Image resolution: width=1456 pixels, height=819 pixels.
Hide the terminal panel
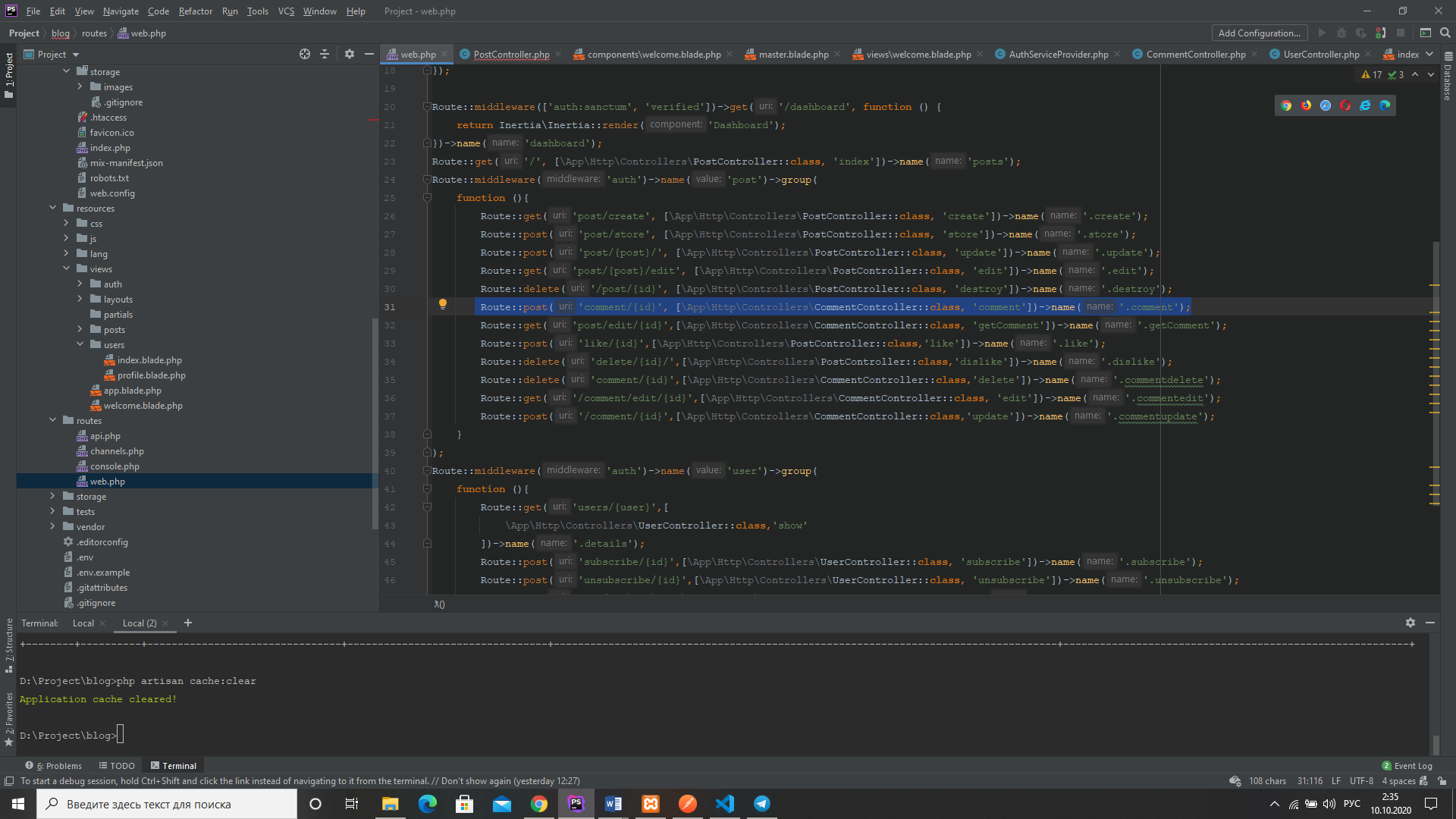(x=1430, y=623)
